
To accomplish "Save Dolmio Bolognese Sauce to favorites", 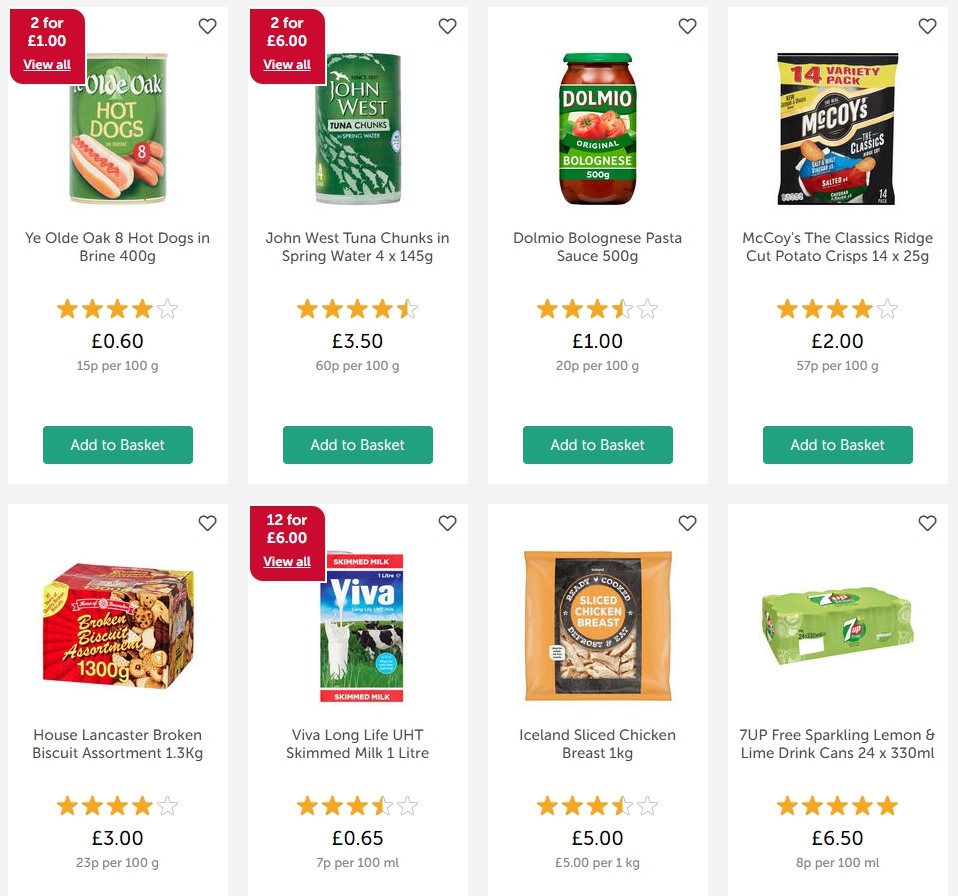I will click(687, 27).
